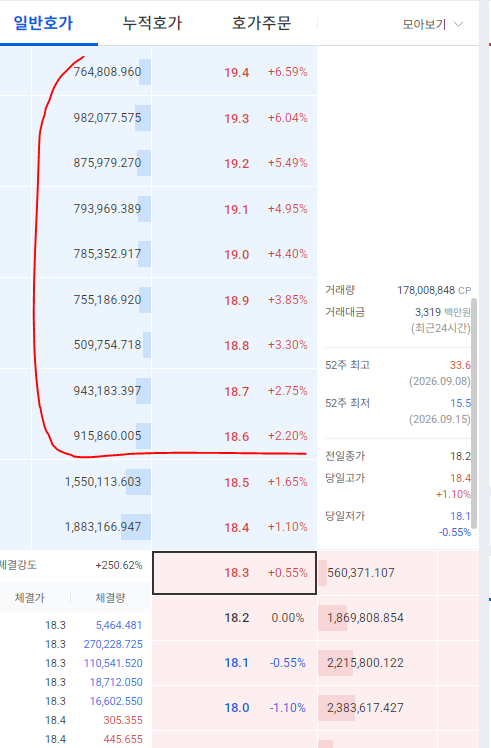Select the highlighted 18.3 current price cell
This screenshot has width=491, height=748.
pos(234,572)
